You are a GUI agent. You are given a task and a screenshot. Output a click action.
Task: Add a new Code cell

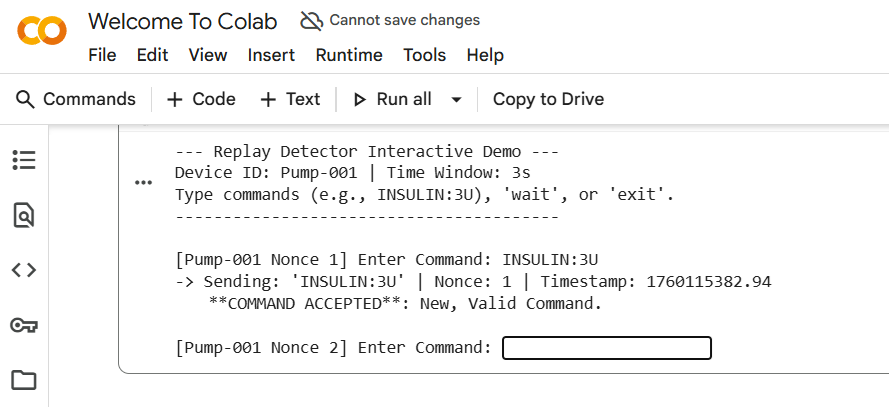pos(201,99)
